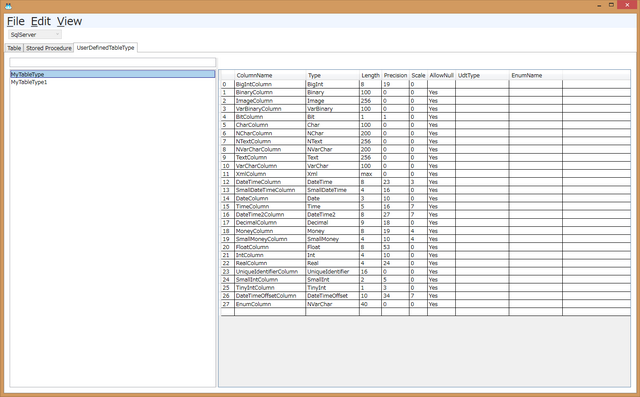Select the NVarCharColumn name cell

coord(270,149)
